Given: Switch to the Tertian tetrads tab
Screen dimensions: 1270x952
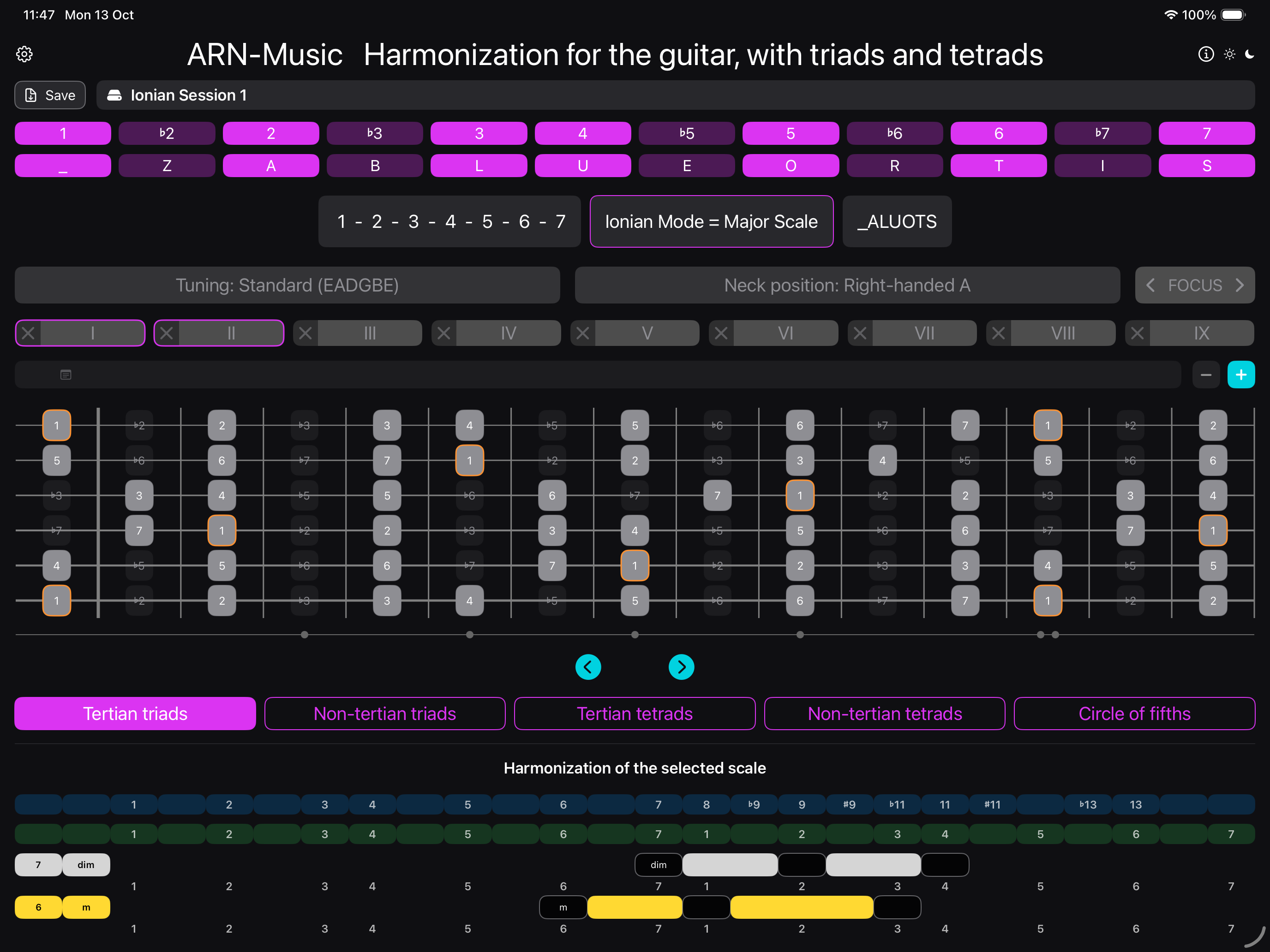Looking at the screenshot, I should (x=635, y=713).
